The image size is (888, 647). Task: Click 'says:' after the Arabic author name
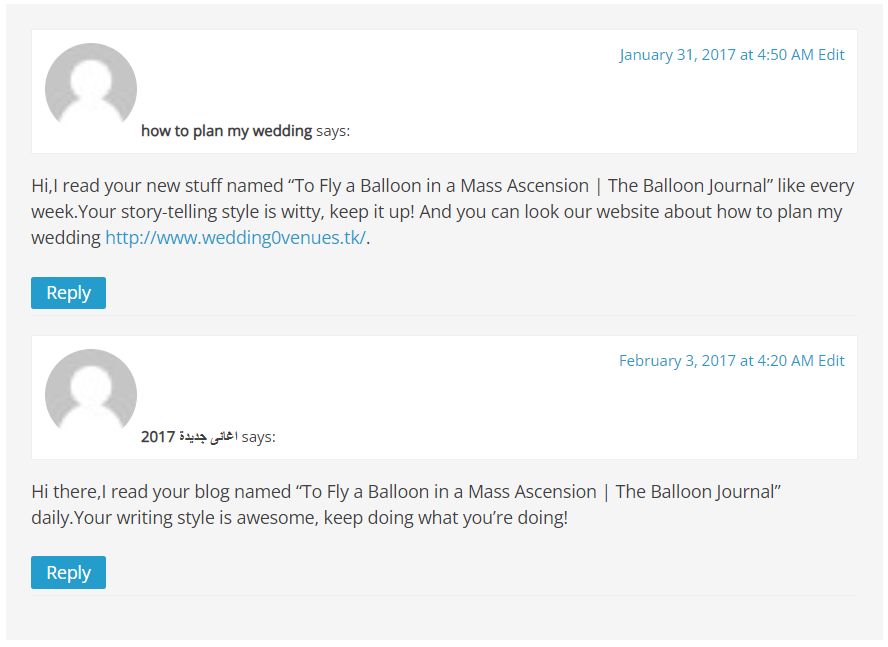[258, 437]
